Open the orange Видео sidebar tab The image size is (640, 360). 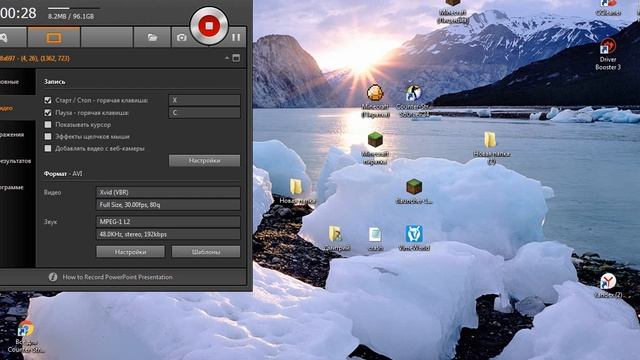[18, 108]
